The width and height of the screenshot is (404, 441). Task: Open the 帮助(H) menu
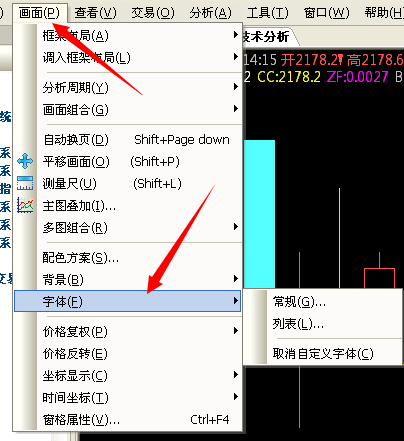(383, 13)
